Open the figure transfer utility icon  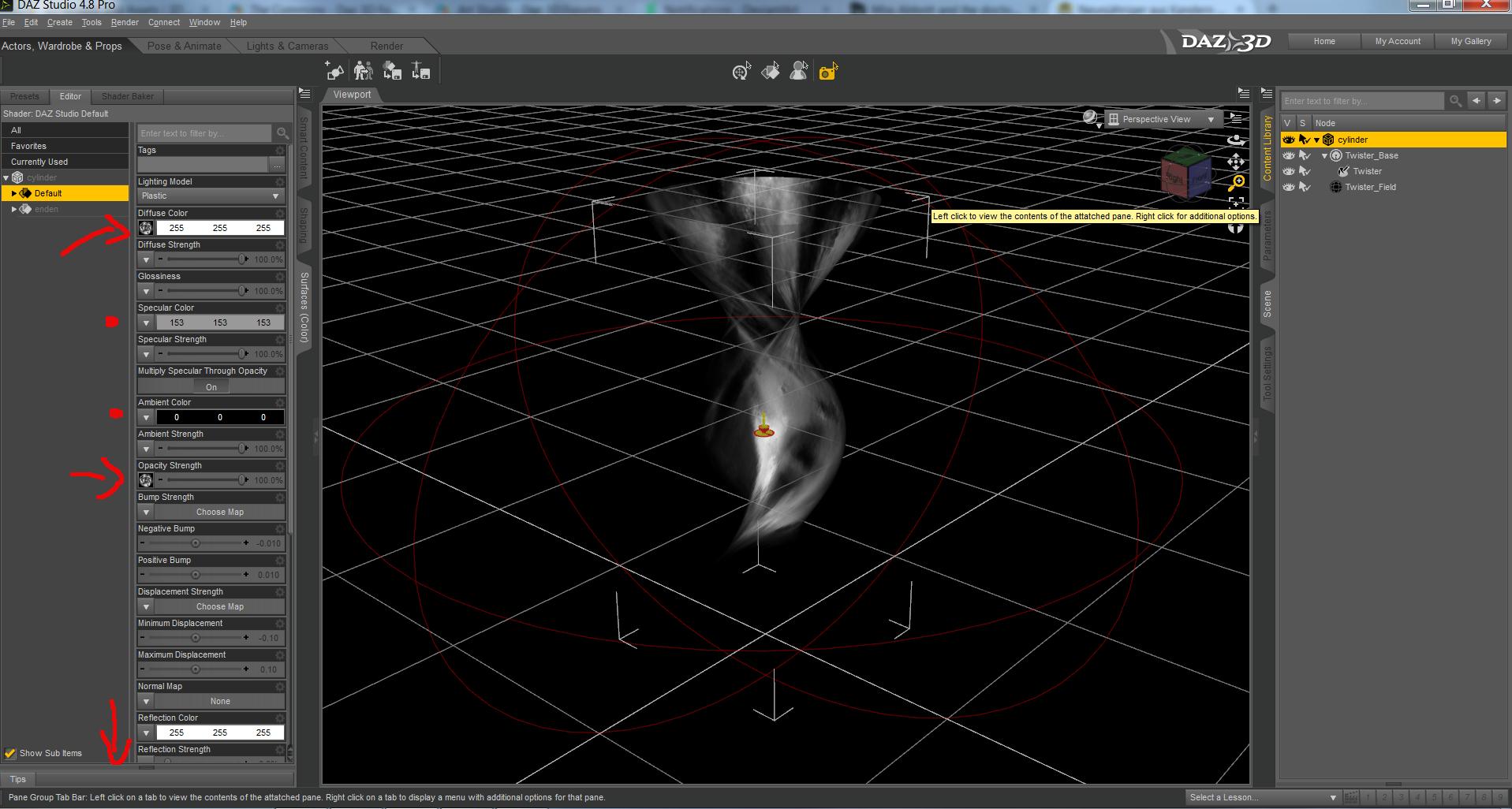[x=364, y=72]
